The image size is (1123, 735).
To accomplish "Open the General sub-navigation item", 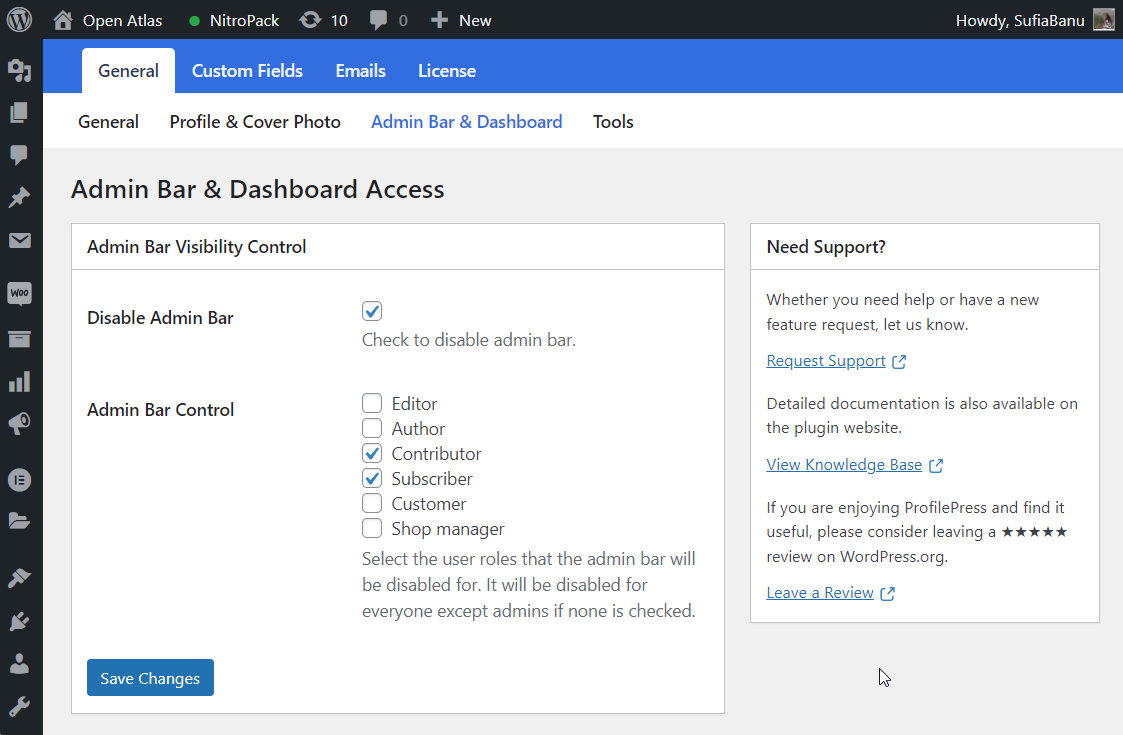I will point(108,122).
